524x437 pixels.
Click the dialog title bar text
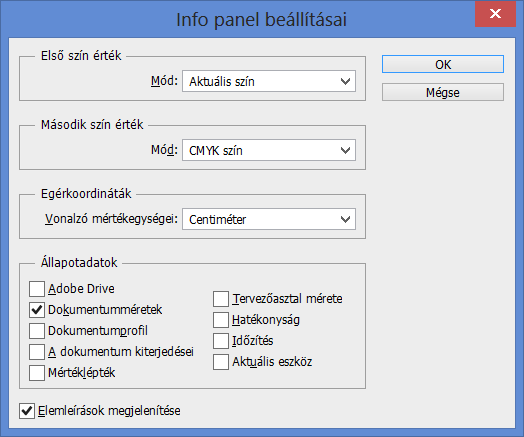click(261, 19)
